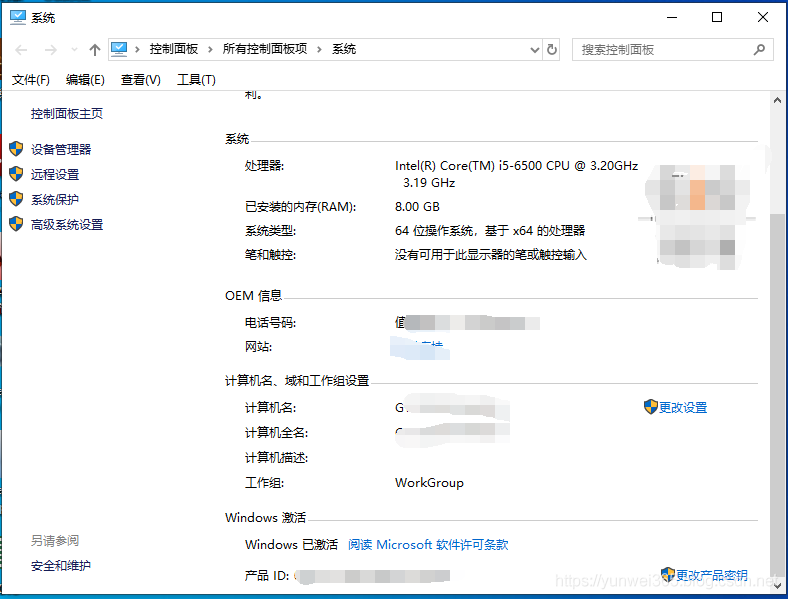The height and width of the screenshot is (599, 788).
Task: Close the 系统 window
Action: 762,18
